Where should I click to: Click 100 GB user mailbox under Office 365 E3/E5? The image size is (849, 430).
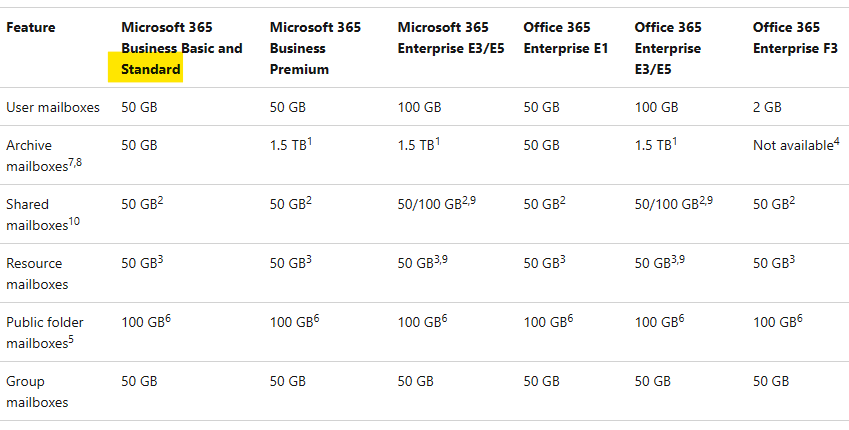656,107
